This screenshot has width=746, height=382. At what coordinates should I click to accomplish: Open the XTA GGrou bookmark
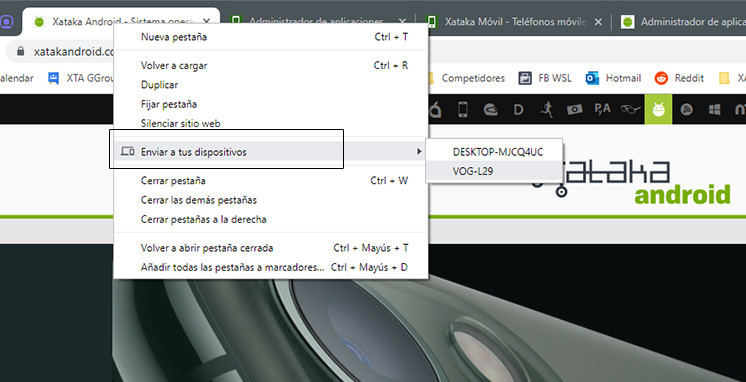80,78
